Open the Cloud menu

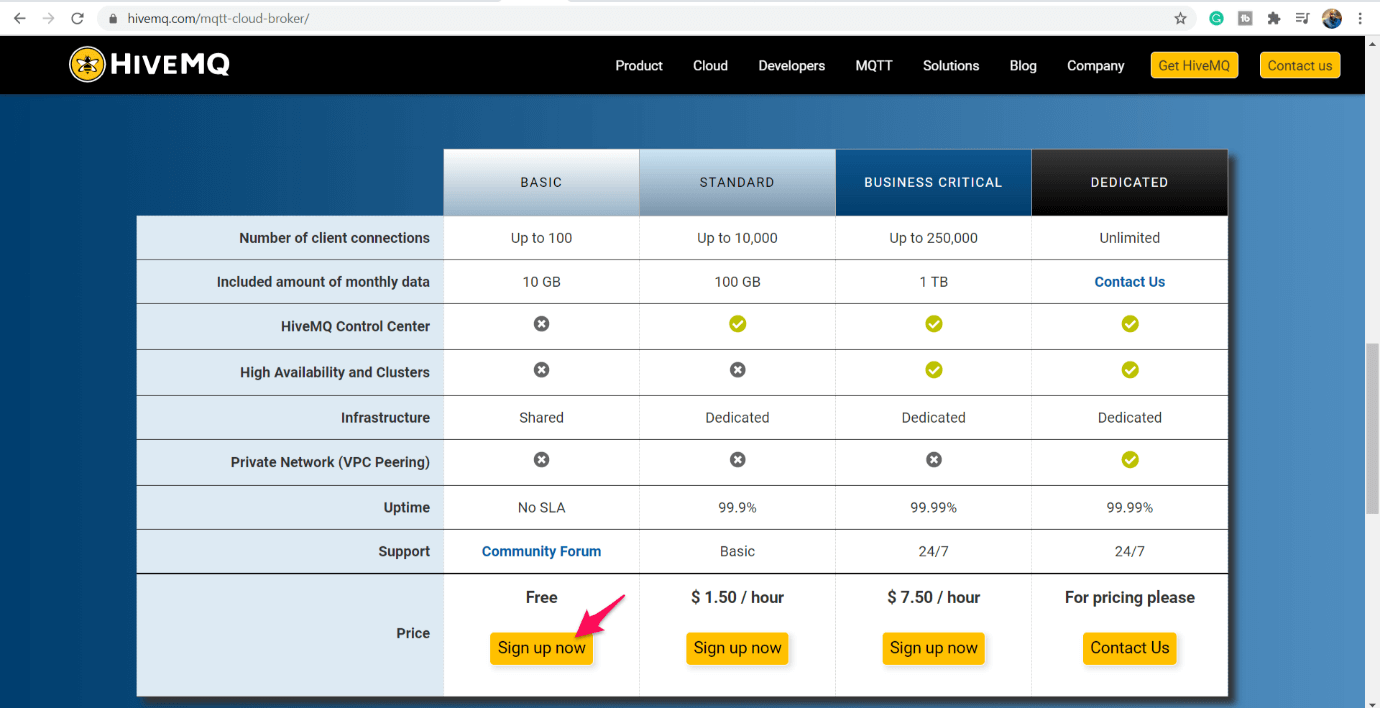[x=710, y=66]
